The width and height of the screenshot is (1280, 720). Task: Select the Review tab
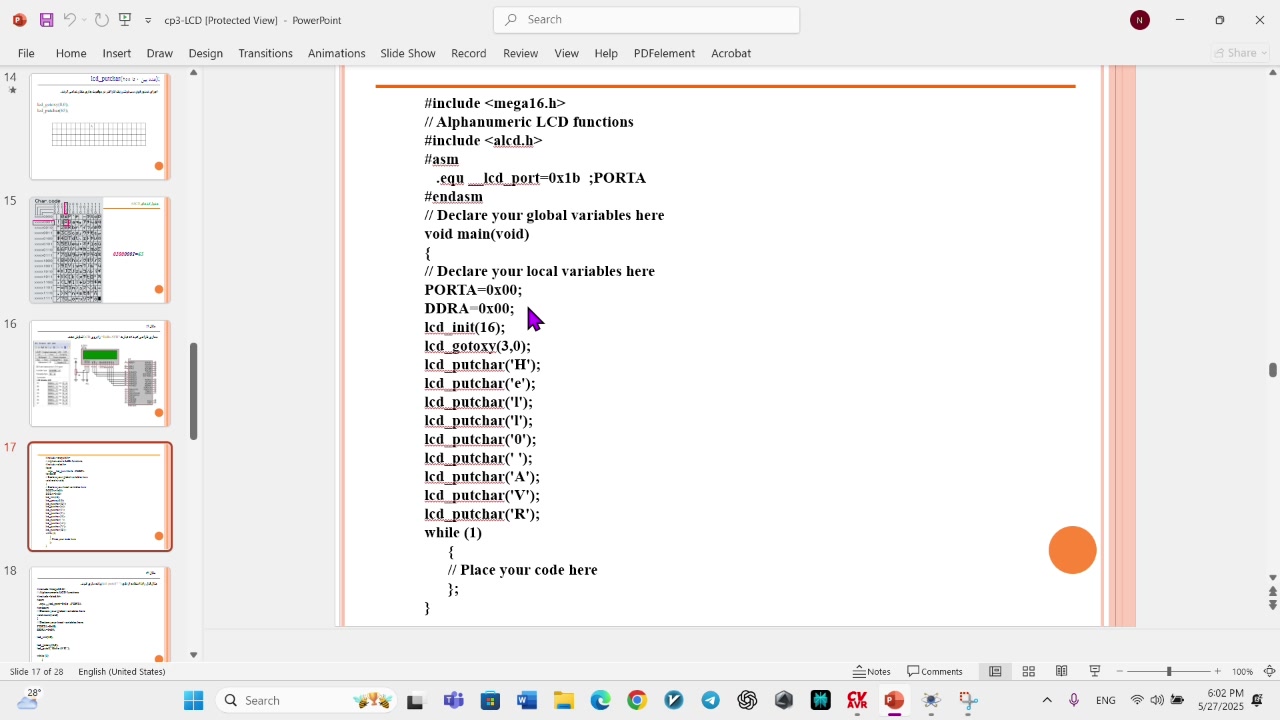coord(521,53)
